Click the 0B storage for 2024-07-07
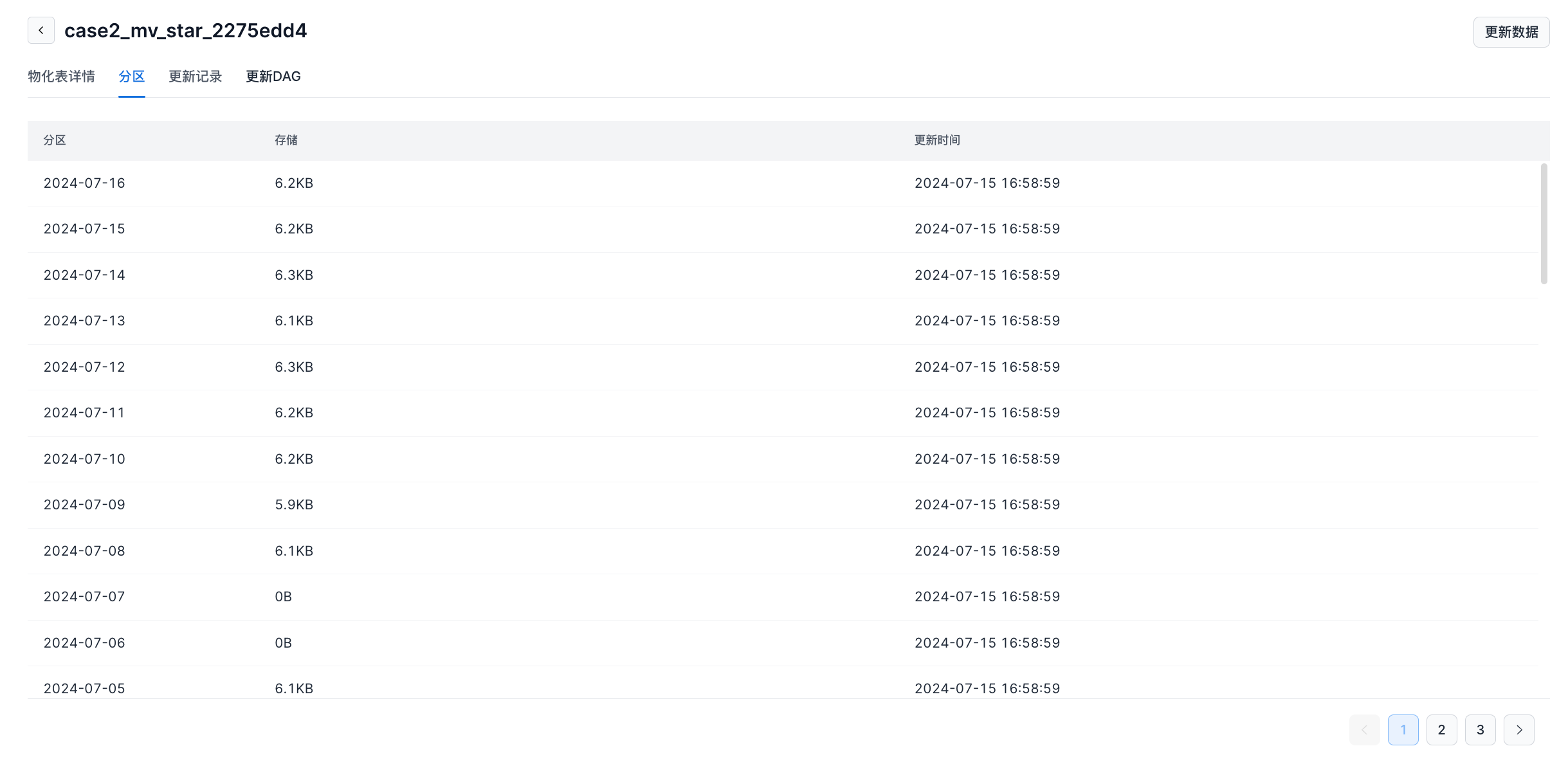The width and height of the screenshot is (1568, 764). coord(283,597)
